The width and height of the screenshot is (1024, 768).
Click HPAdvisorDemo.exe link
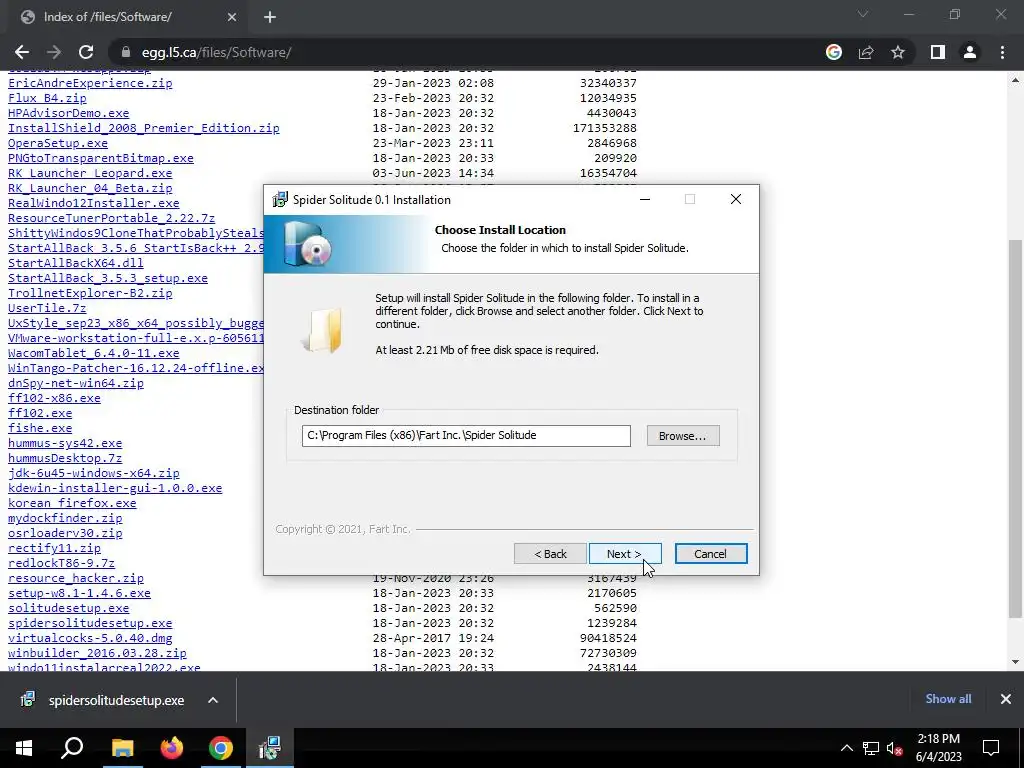[x=69, y=113]
